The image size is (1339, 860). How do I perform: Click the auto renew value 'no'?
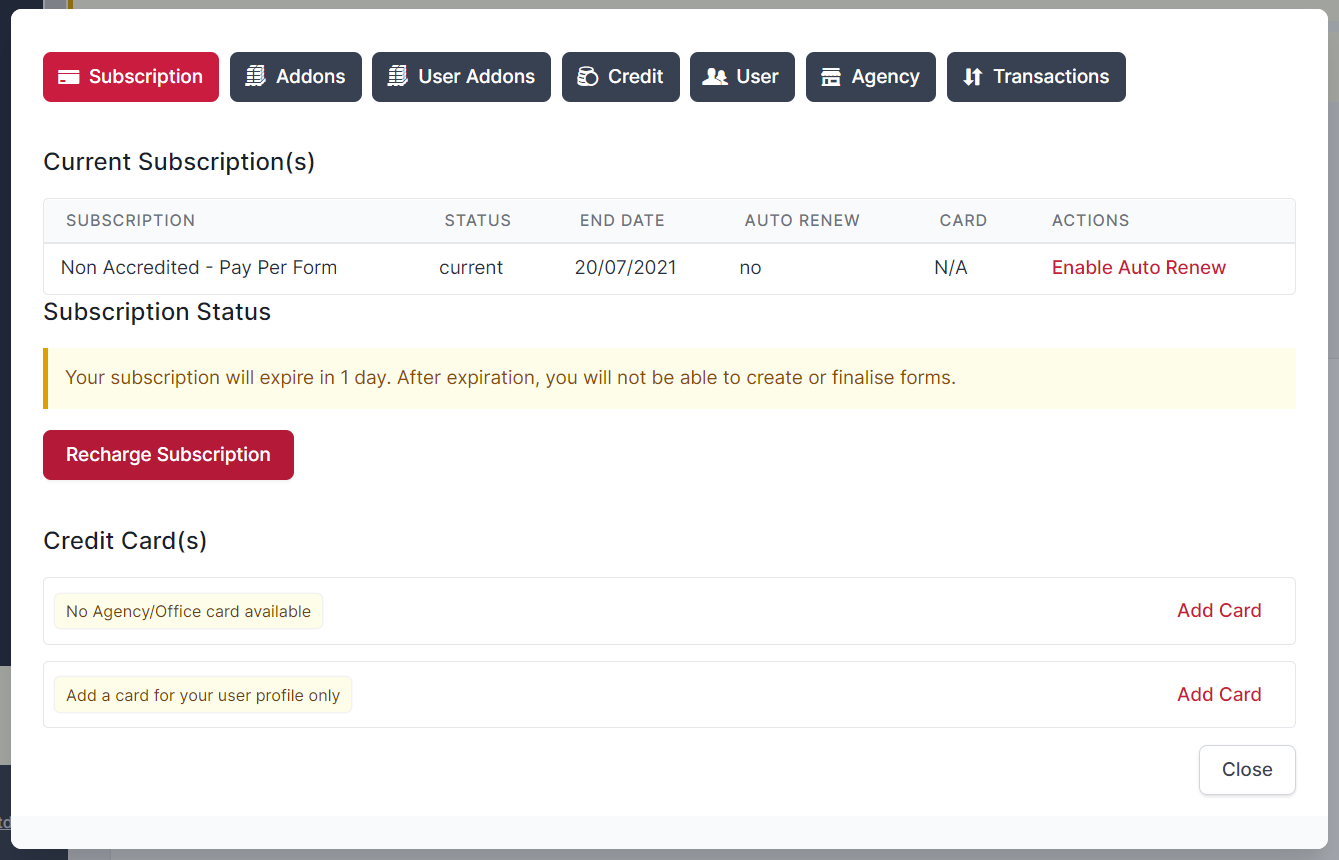point(750,268)
